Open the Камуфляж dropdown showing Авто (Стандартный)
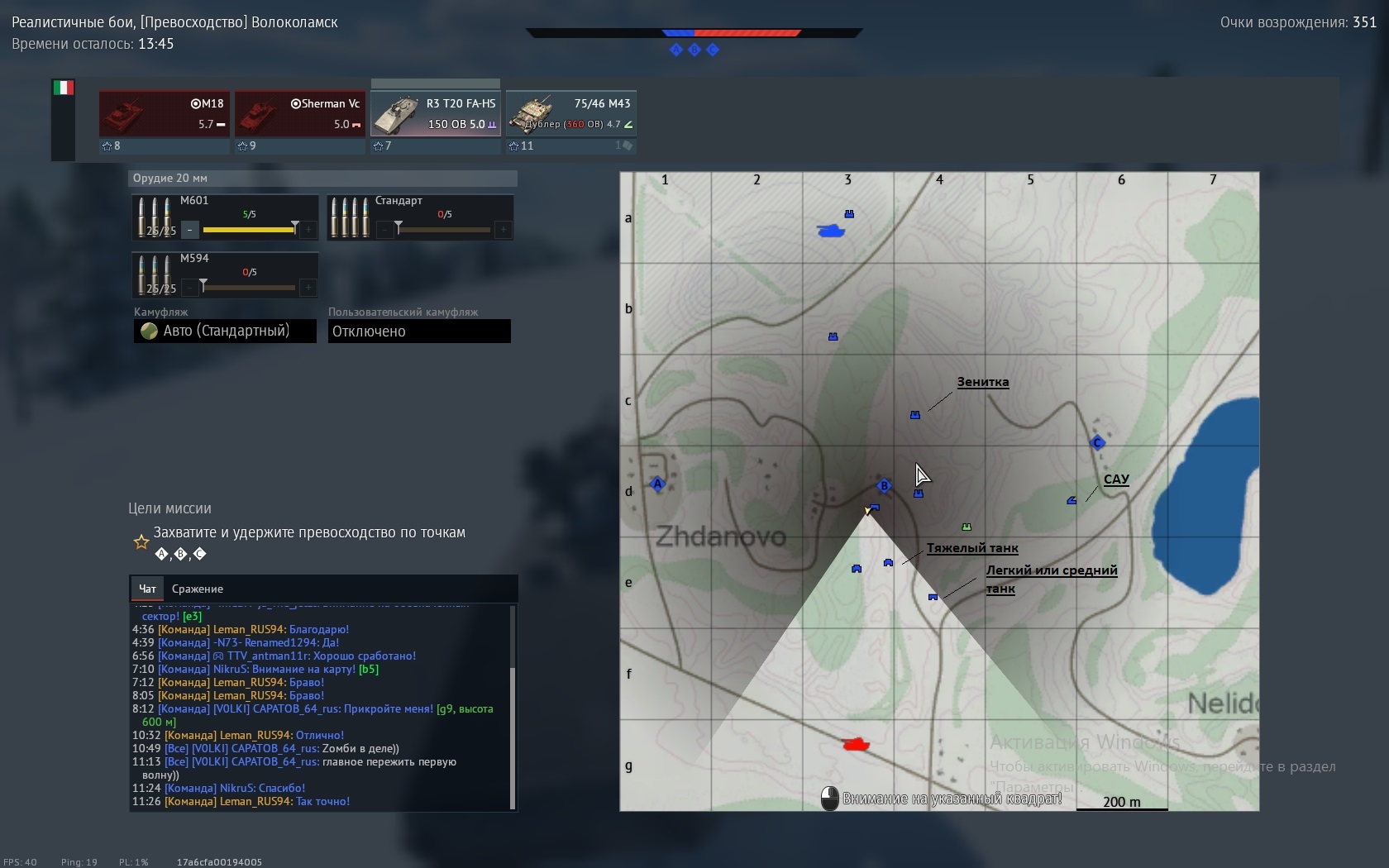Viewport: 1389px width, 868px height. pyautogui.click(x=225, y=331)
